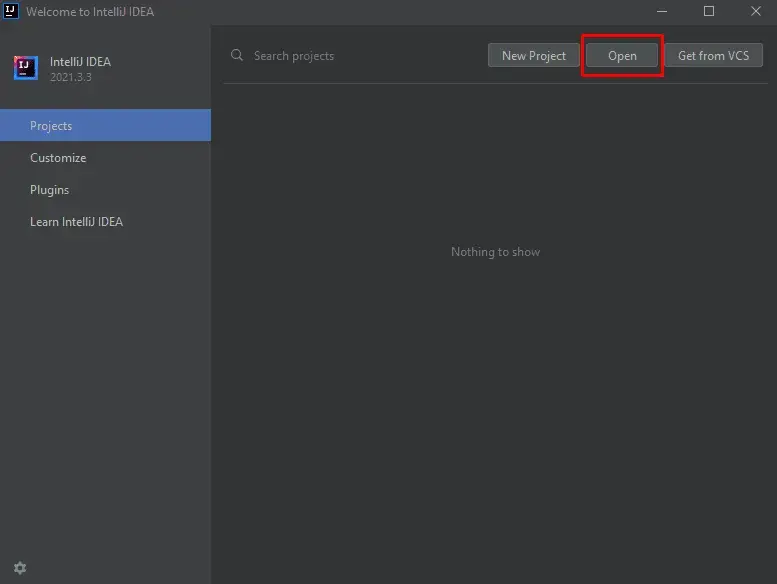The image size is (777, 584).
Task: Click the Nothing to show placeholder text
Action: pos(495,252)
